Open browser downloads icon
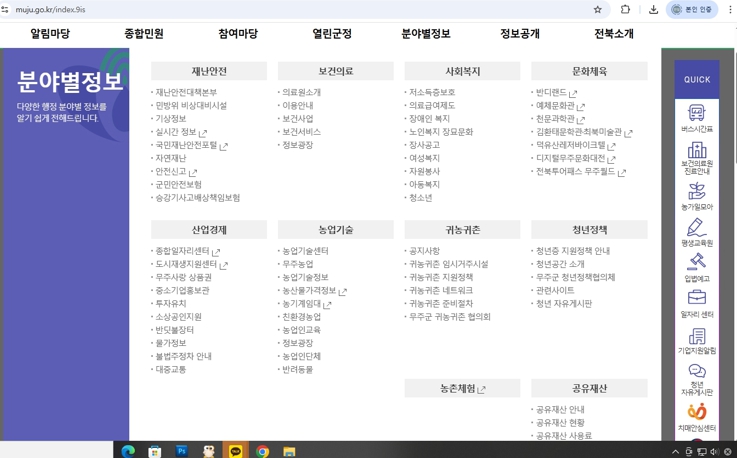 tap(653, 10)
